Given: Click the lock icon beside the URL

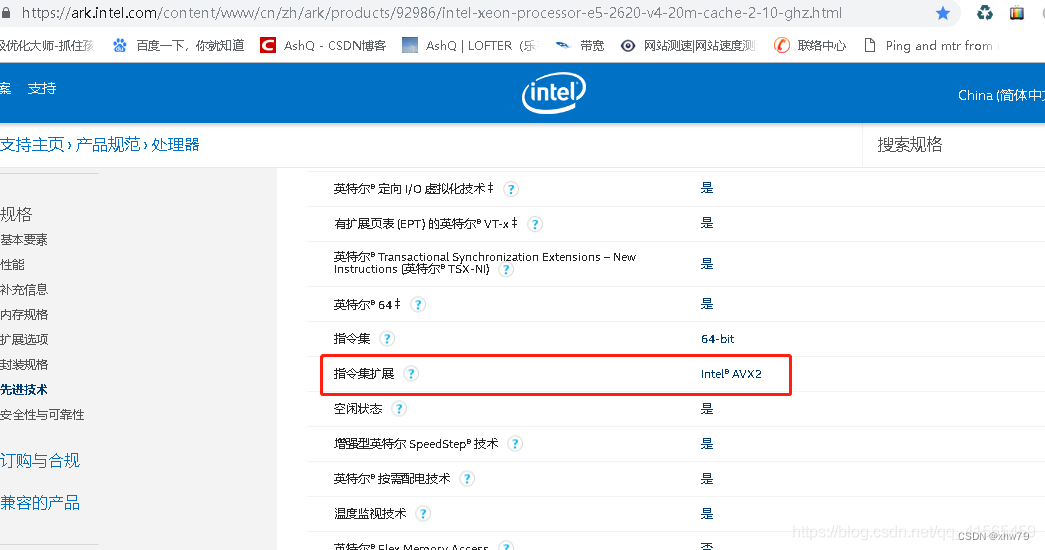Looking at the screenshot, I should coord(6,13).
